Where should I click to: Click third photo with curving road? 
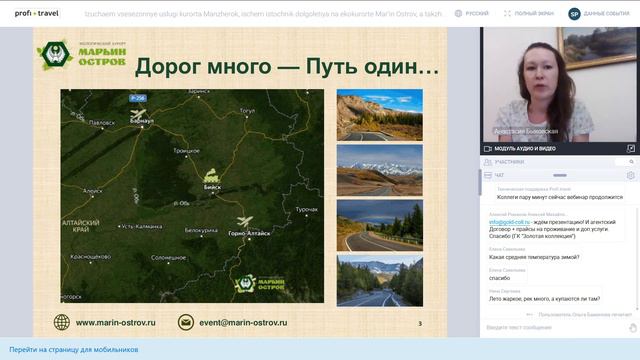(380, 225)
